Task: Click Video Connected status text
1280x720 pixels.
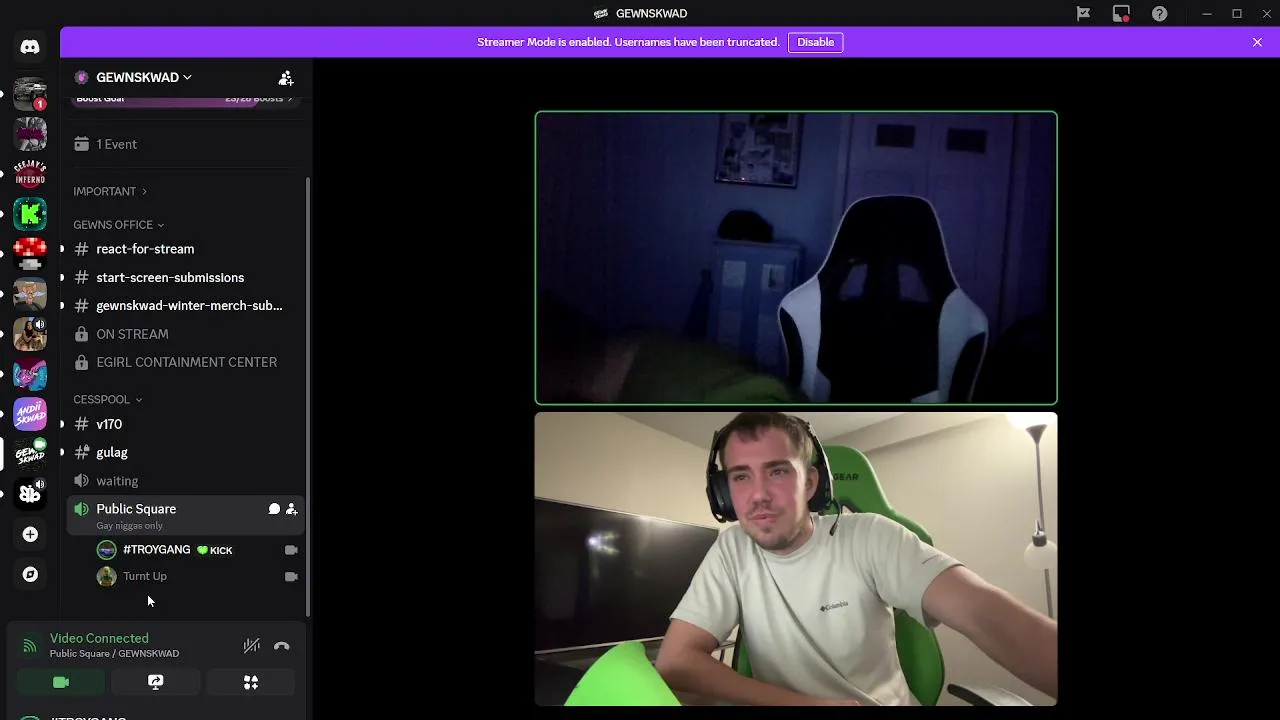Action: click(x=99, y=638)
